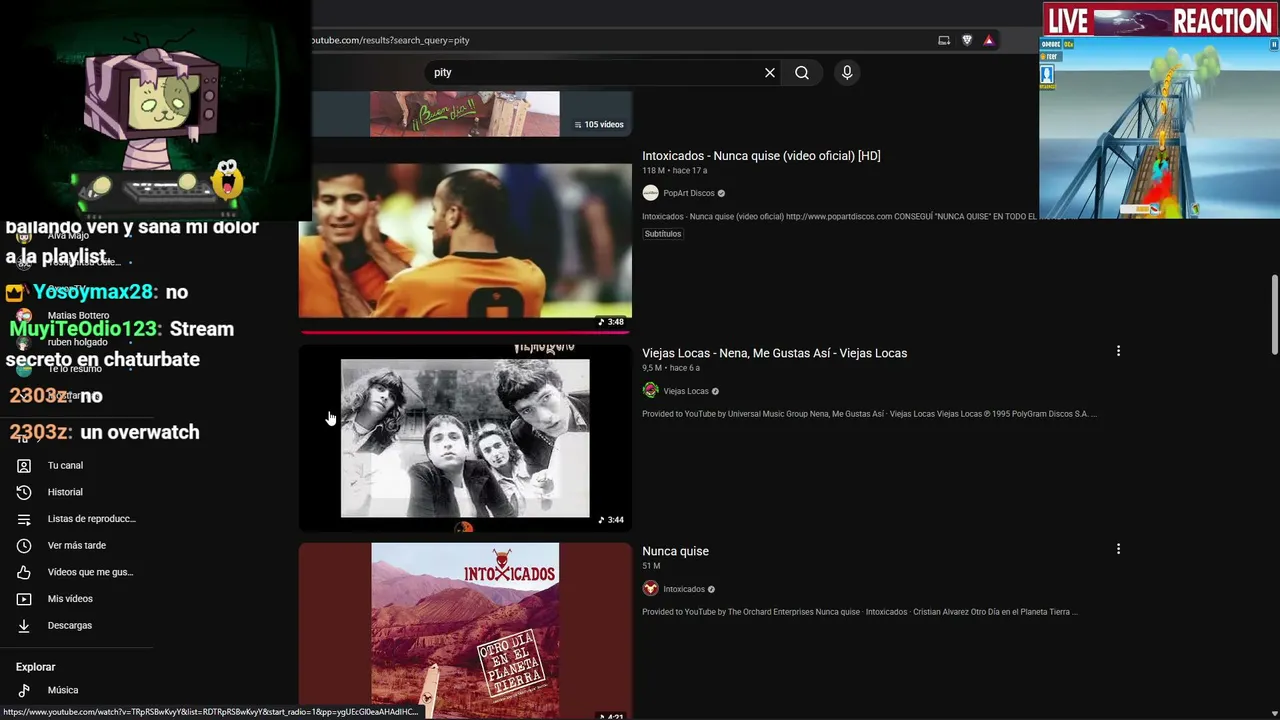Visit the Intoxicados channel name link
The image size is (1280, 720).
coord(684,589)
